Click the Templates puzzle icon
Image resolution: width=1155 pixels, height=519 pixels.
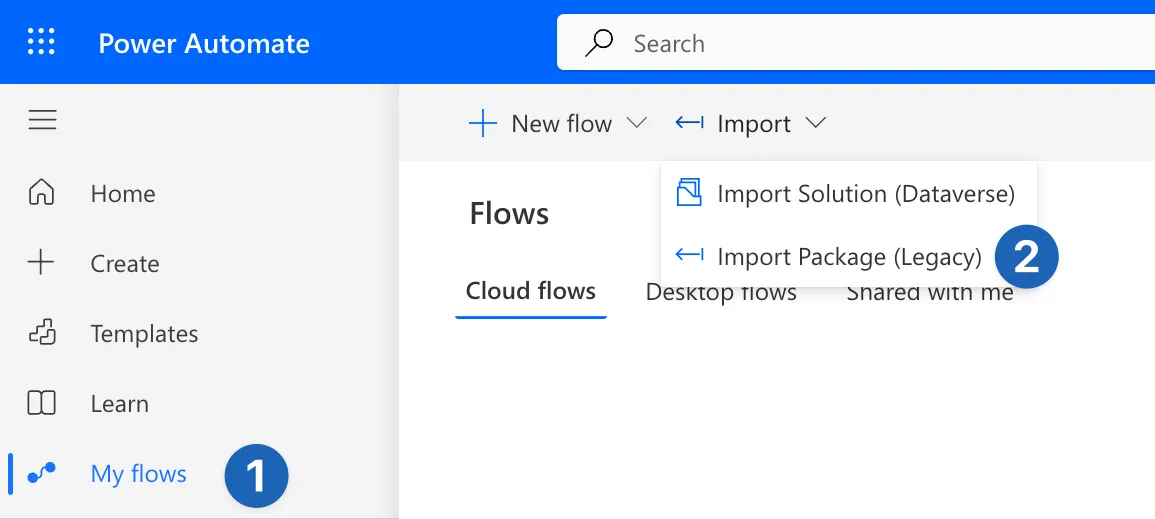(x=41, y=333)
